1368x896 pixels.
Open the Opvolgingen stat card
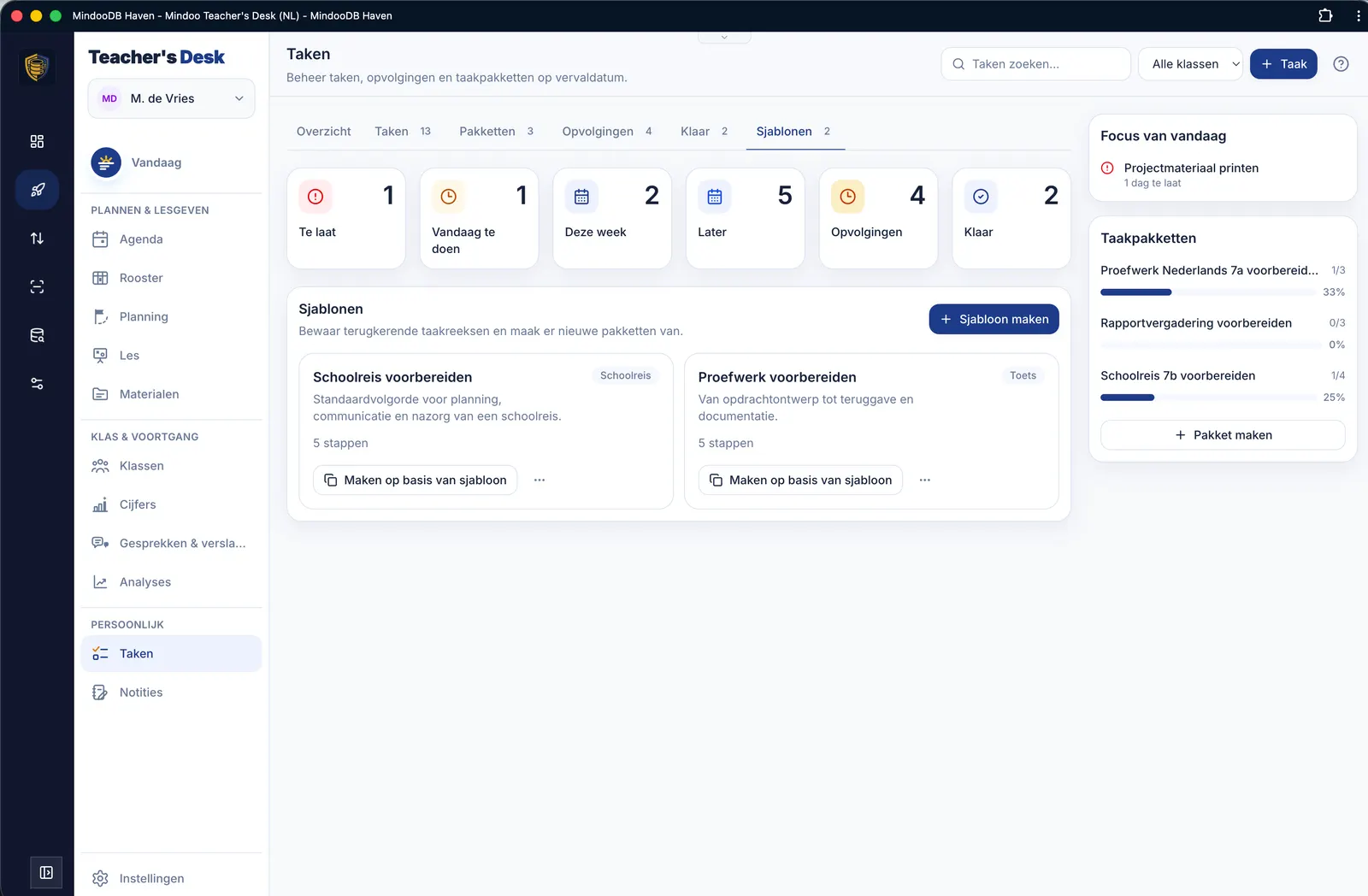click(878, 219)
